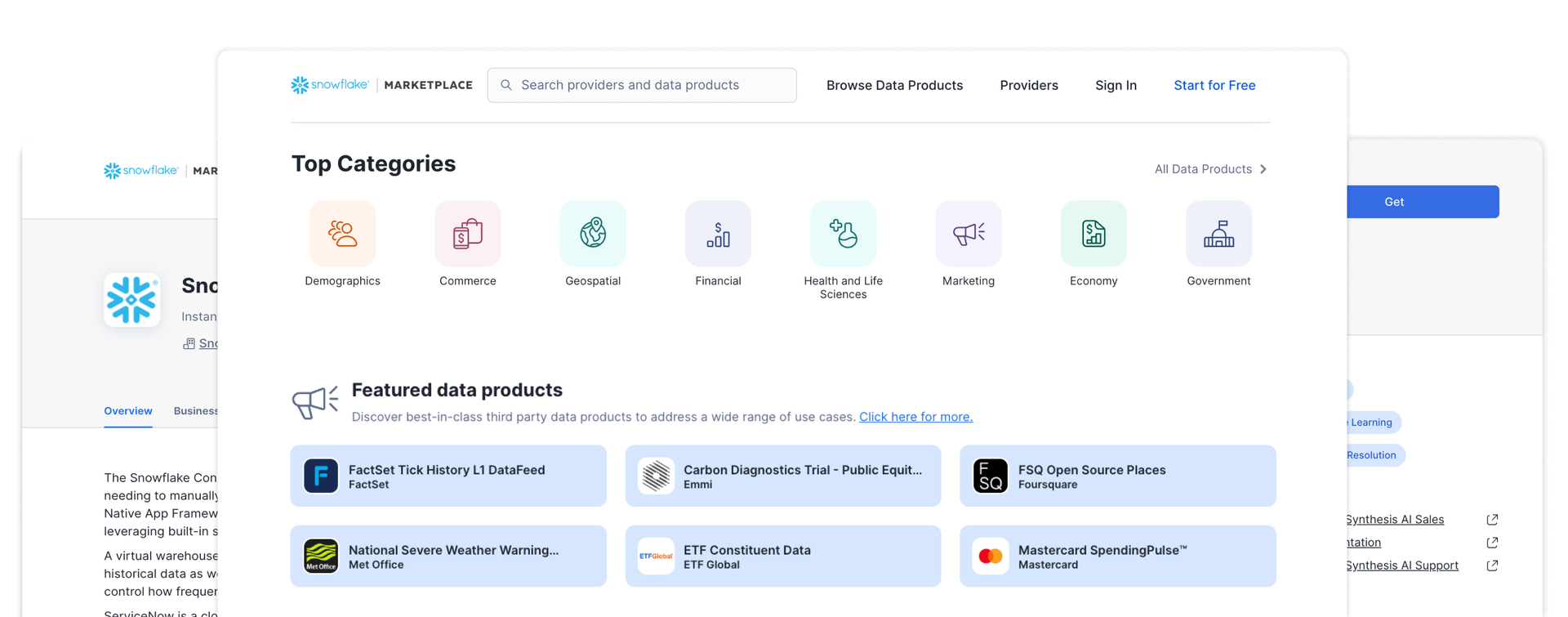Viewport: 1568px width, 617px height.
Task: Open the Geospatial category icon
Action: (x=593, y=234)
